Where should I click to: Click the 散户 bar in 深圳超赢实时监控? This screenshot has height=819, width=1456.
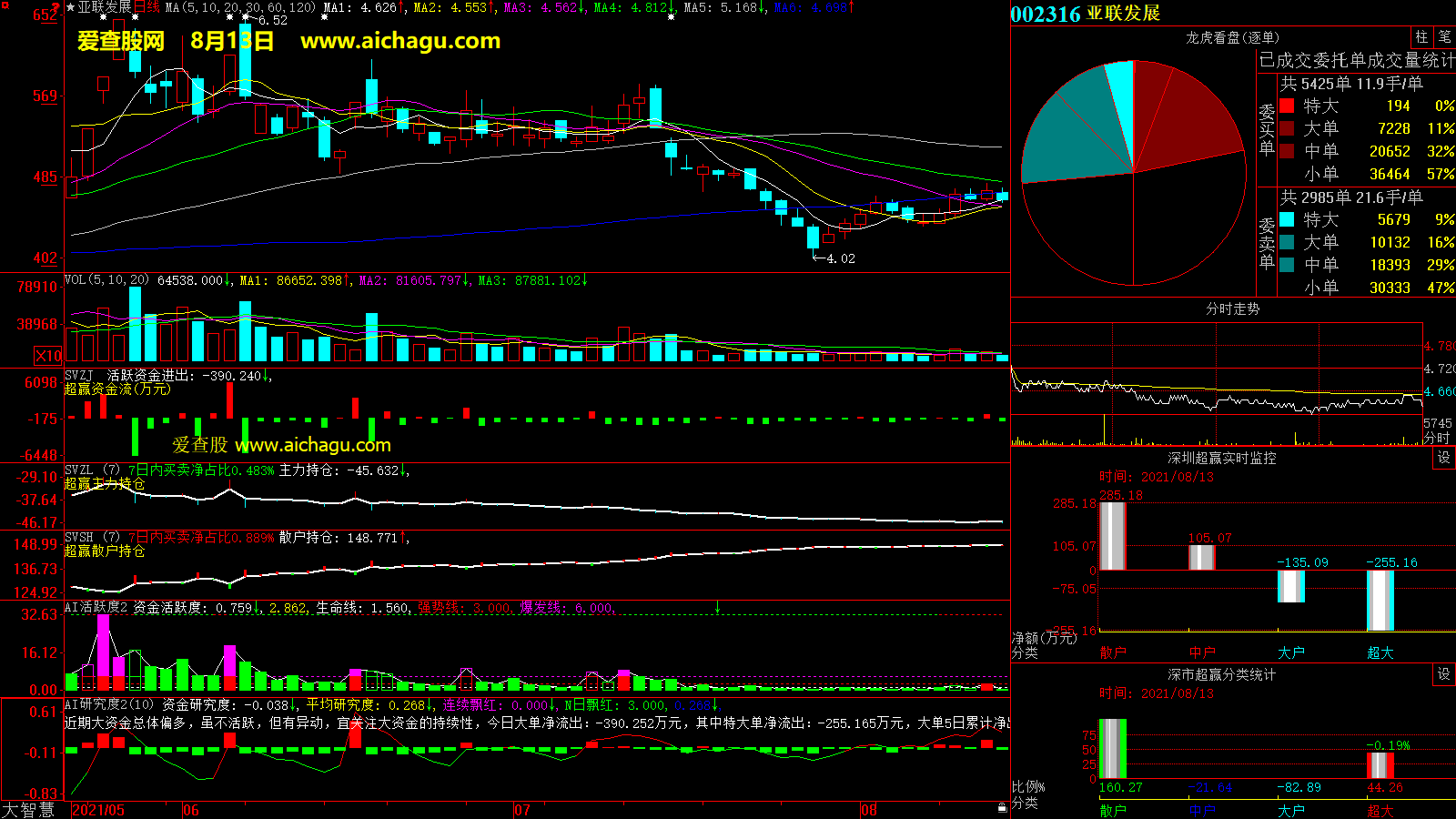pyautogui.click(x=1112, y=536)
